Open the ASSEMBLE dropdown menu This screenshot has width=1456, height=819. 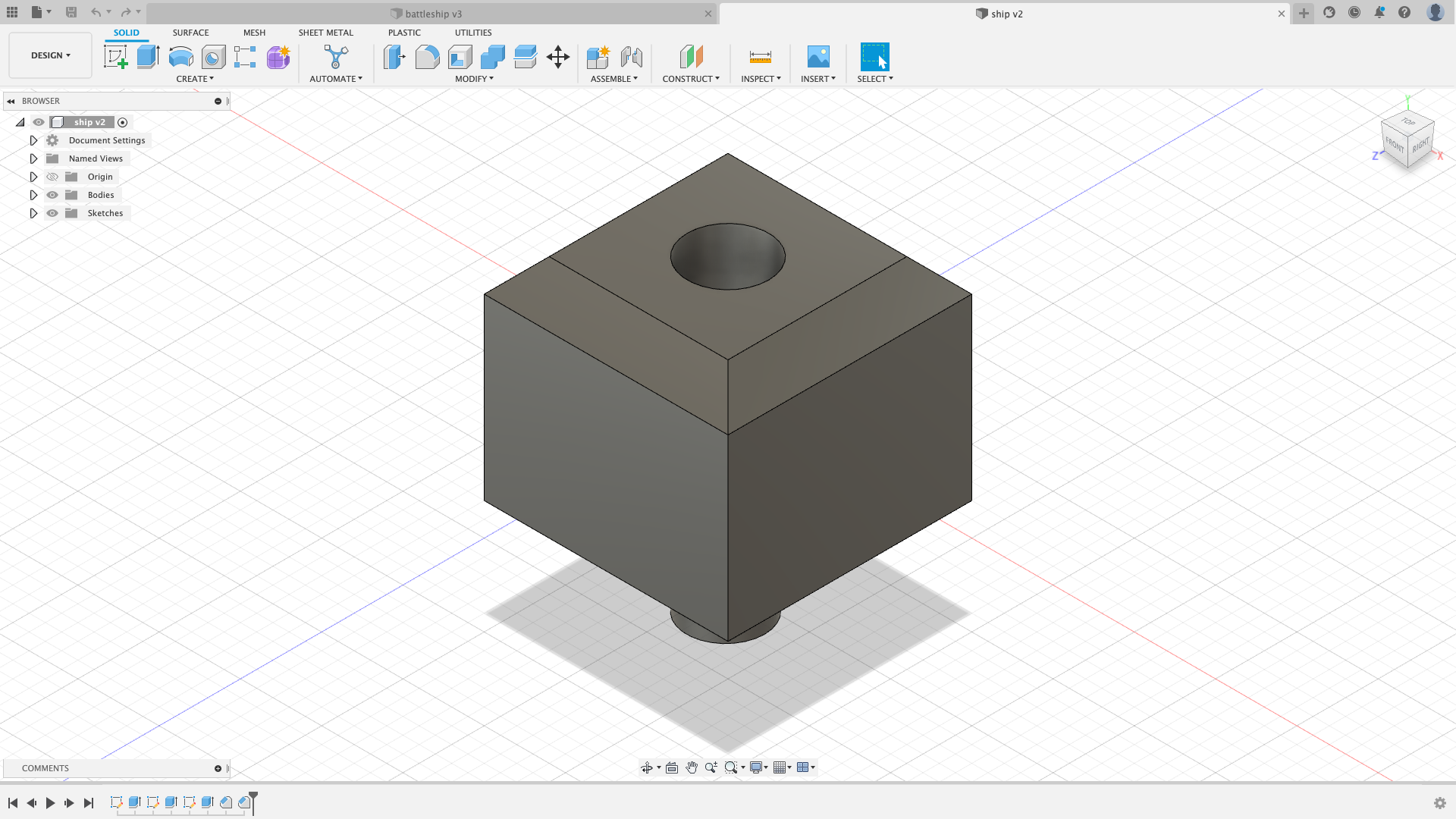click(614, 79)
